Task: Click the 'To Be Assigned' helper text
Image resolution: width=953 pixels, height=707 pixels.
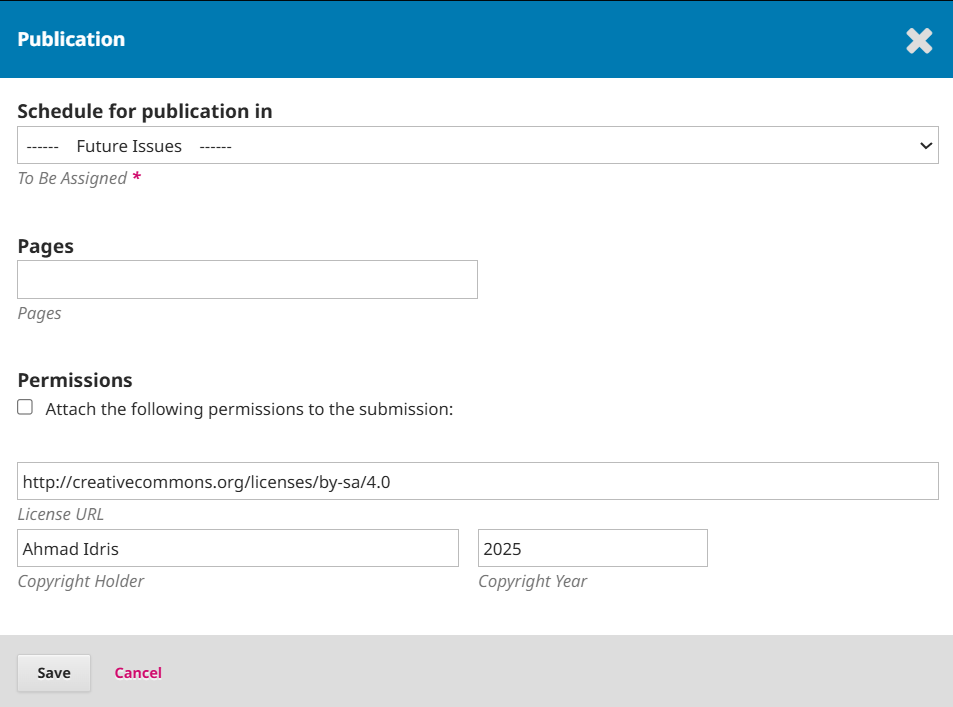Action: pos(72,178)
